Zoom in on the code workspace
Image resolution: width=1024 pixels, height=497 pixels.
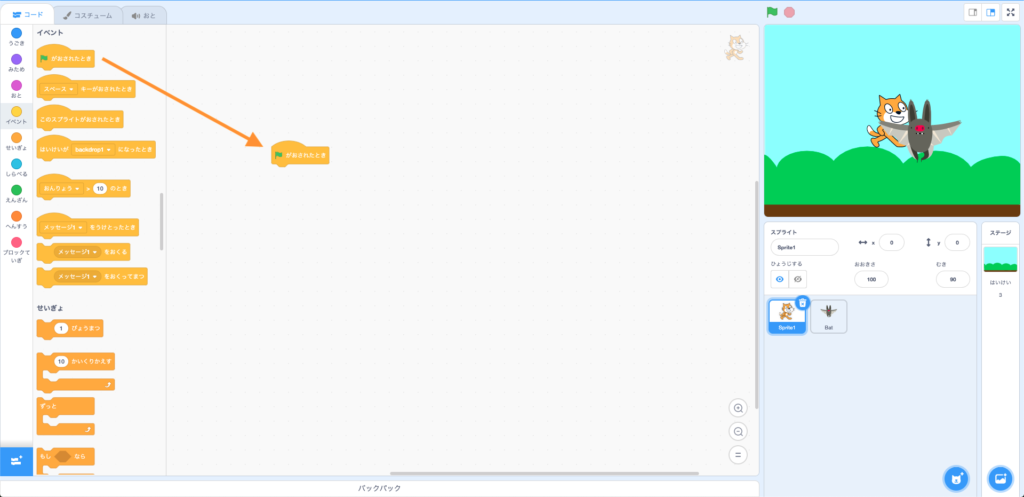click(x=739, y=408)
